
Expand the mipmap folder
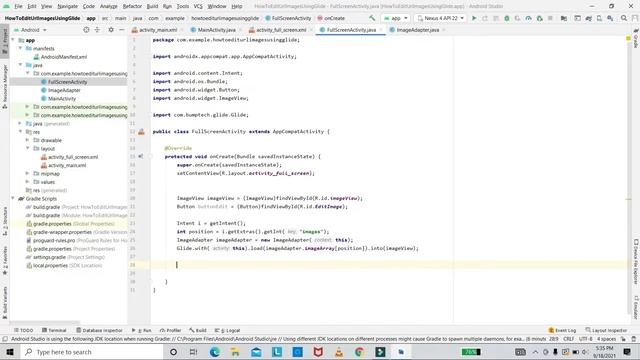(28, 173)
